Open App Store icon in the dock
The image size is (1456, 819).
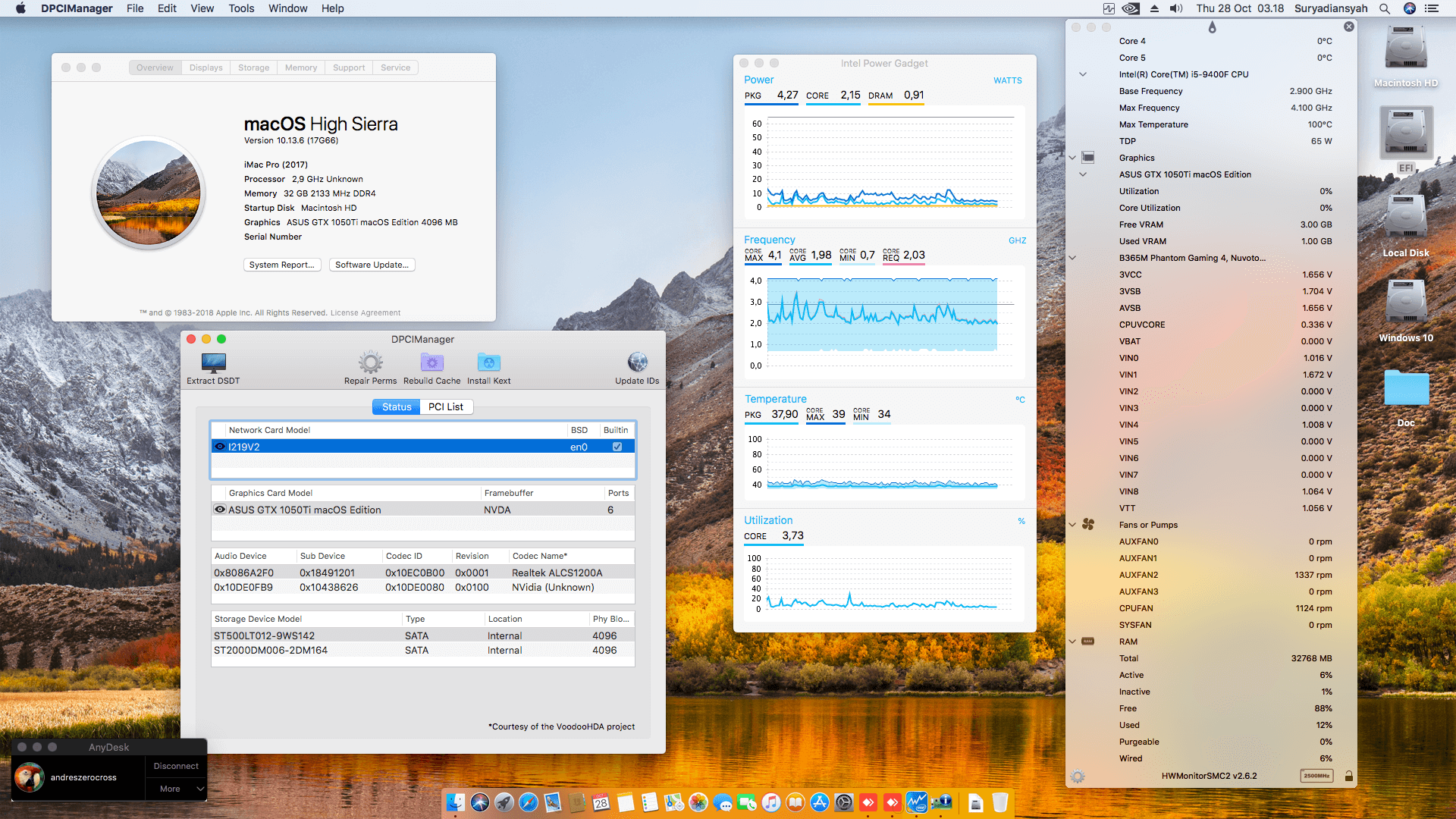(x=820, y=802)
